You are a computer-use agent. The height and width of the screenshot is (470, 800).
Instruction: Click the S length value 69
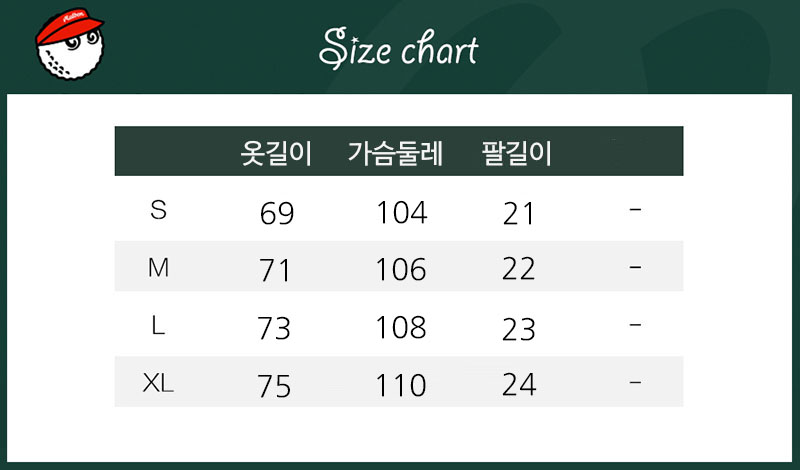click(x=276, y=213)
